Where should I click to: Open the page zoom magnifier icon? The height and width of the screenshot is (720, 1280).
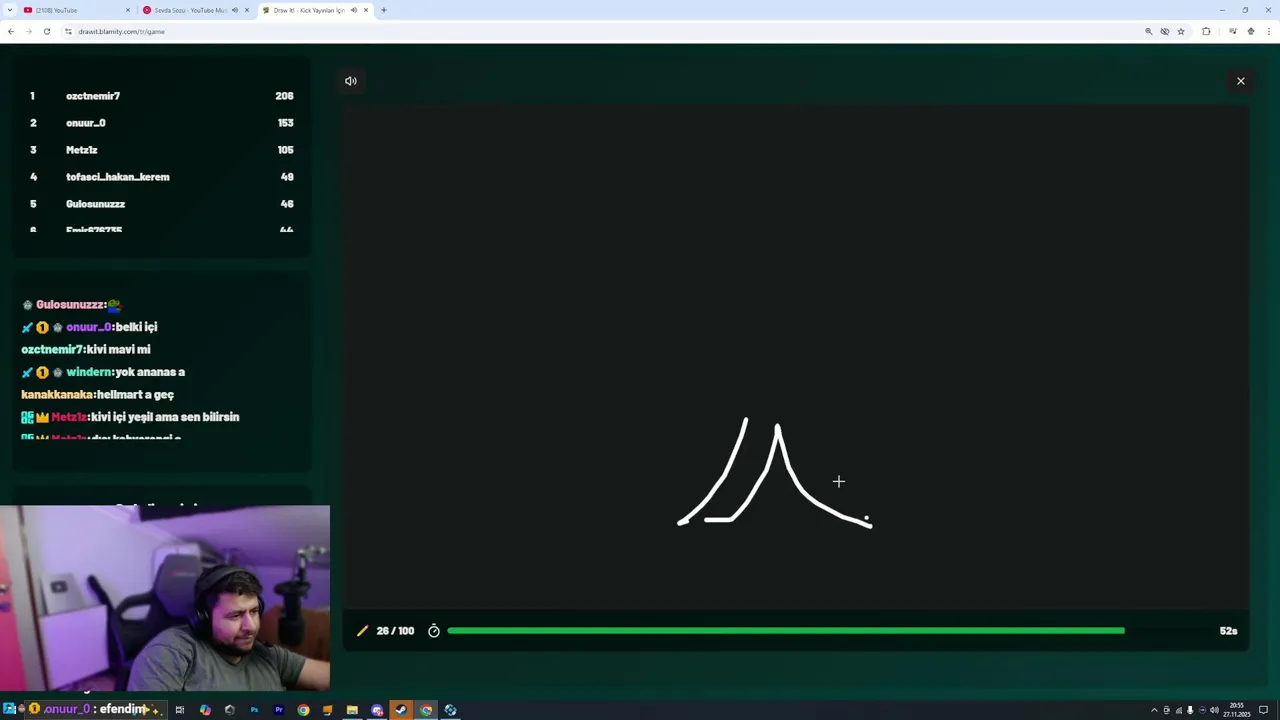(x=1149, y=31)
